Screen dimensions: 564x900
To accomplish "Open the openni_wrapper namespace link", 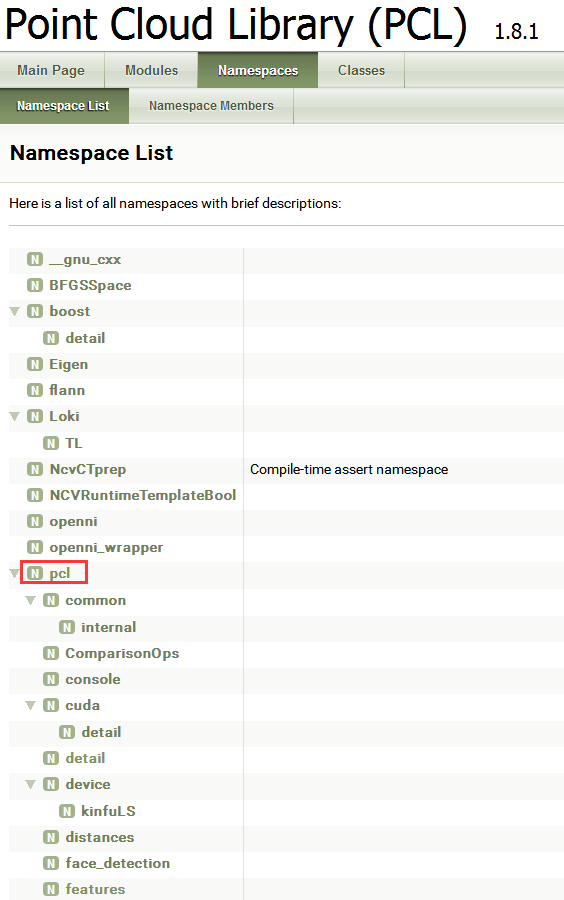I will point(106,548).
